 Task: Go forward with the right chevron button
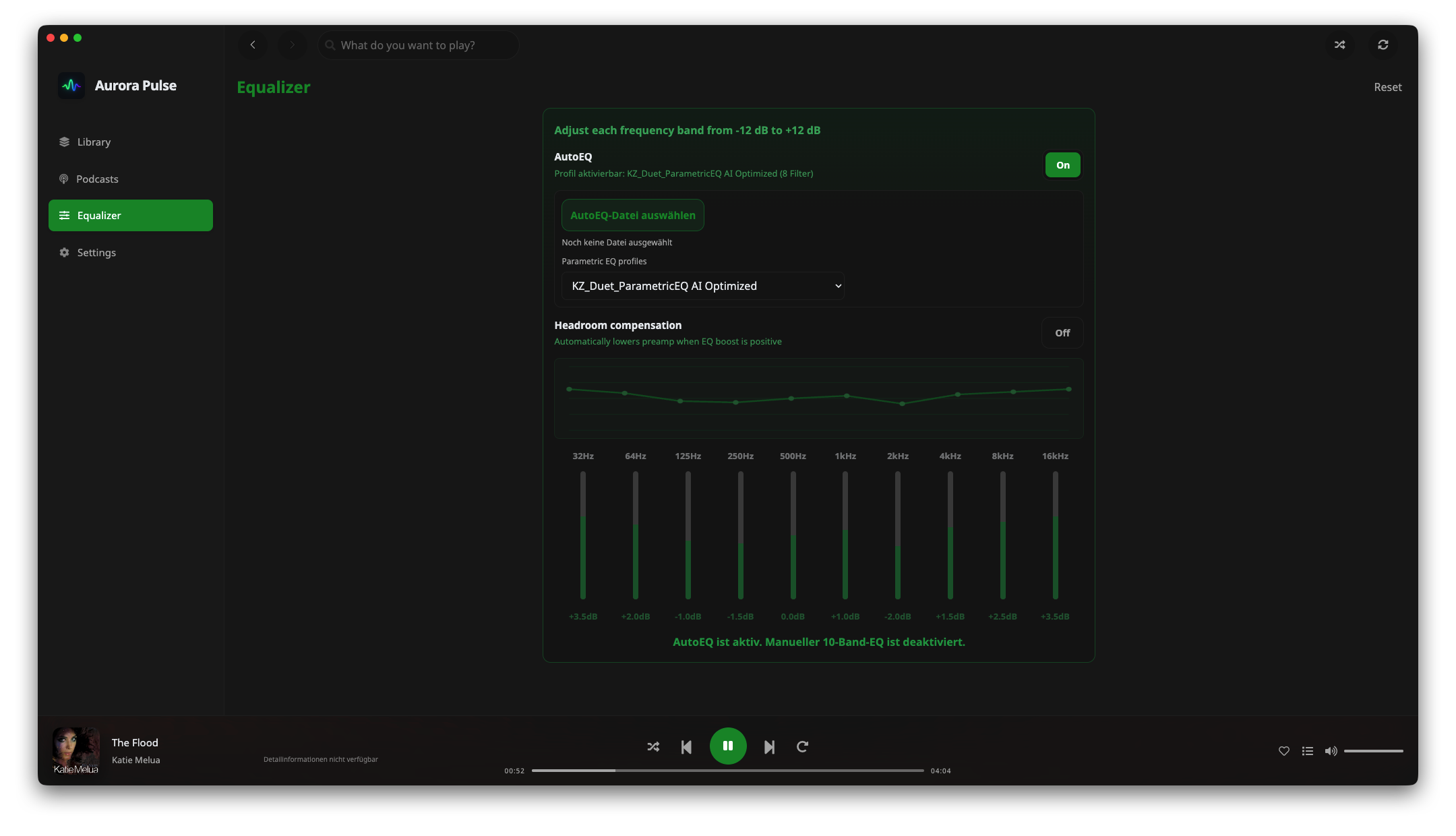292,45
